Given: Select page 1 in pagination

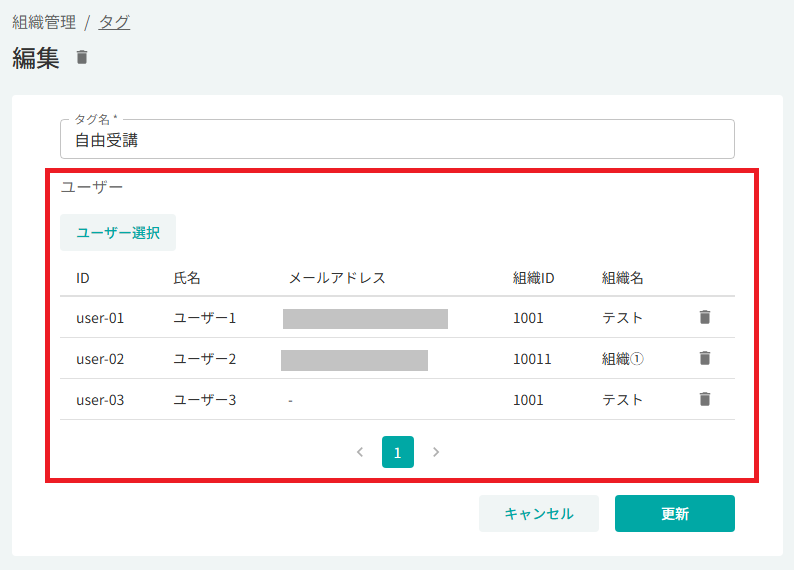Looking at the screenshot, I should (x=398, y=452).
